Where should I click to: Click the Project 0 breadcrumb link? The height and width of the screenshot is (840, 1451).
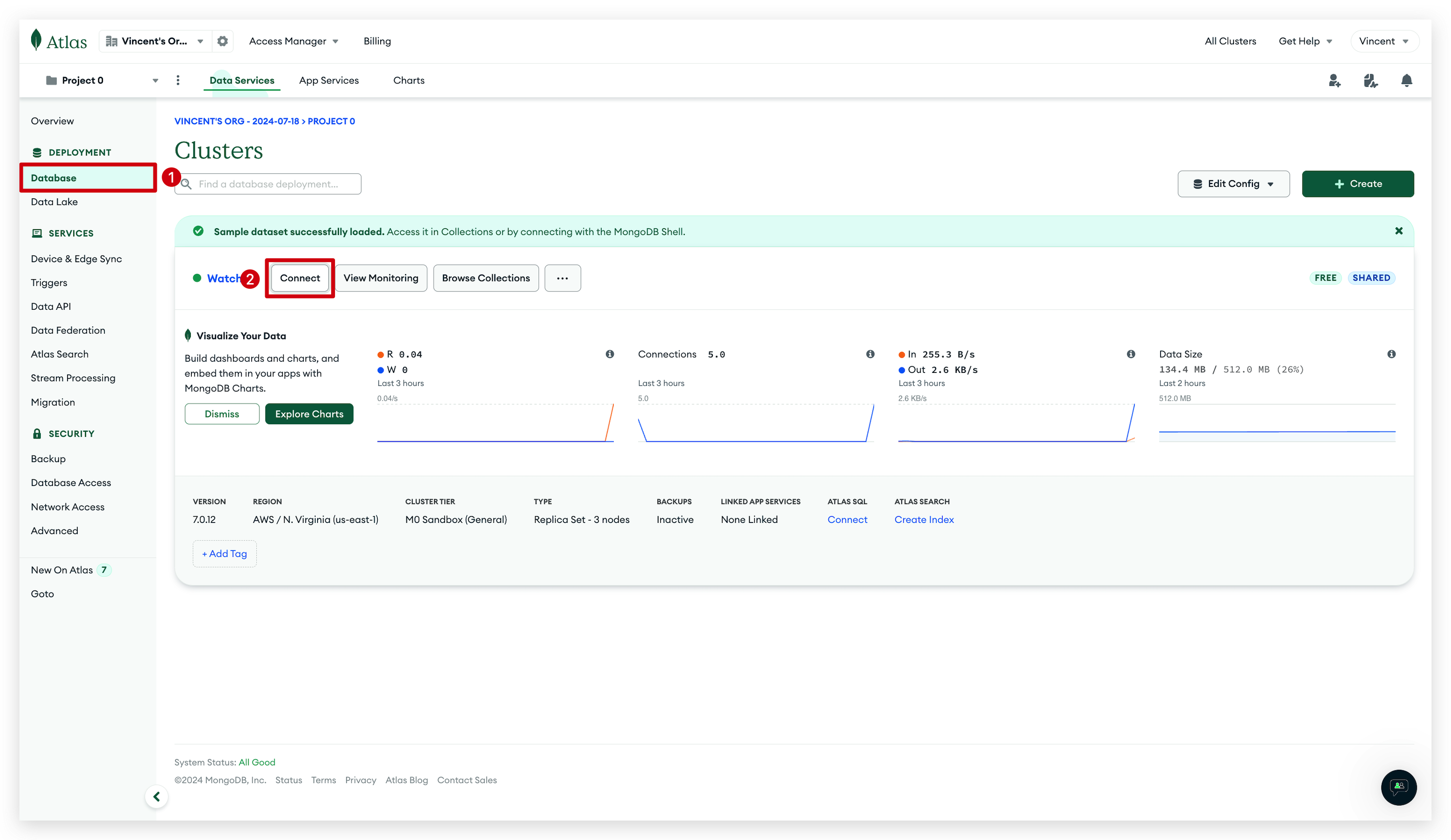coord(331,121)
